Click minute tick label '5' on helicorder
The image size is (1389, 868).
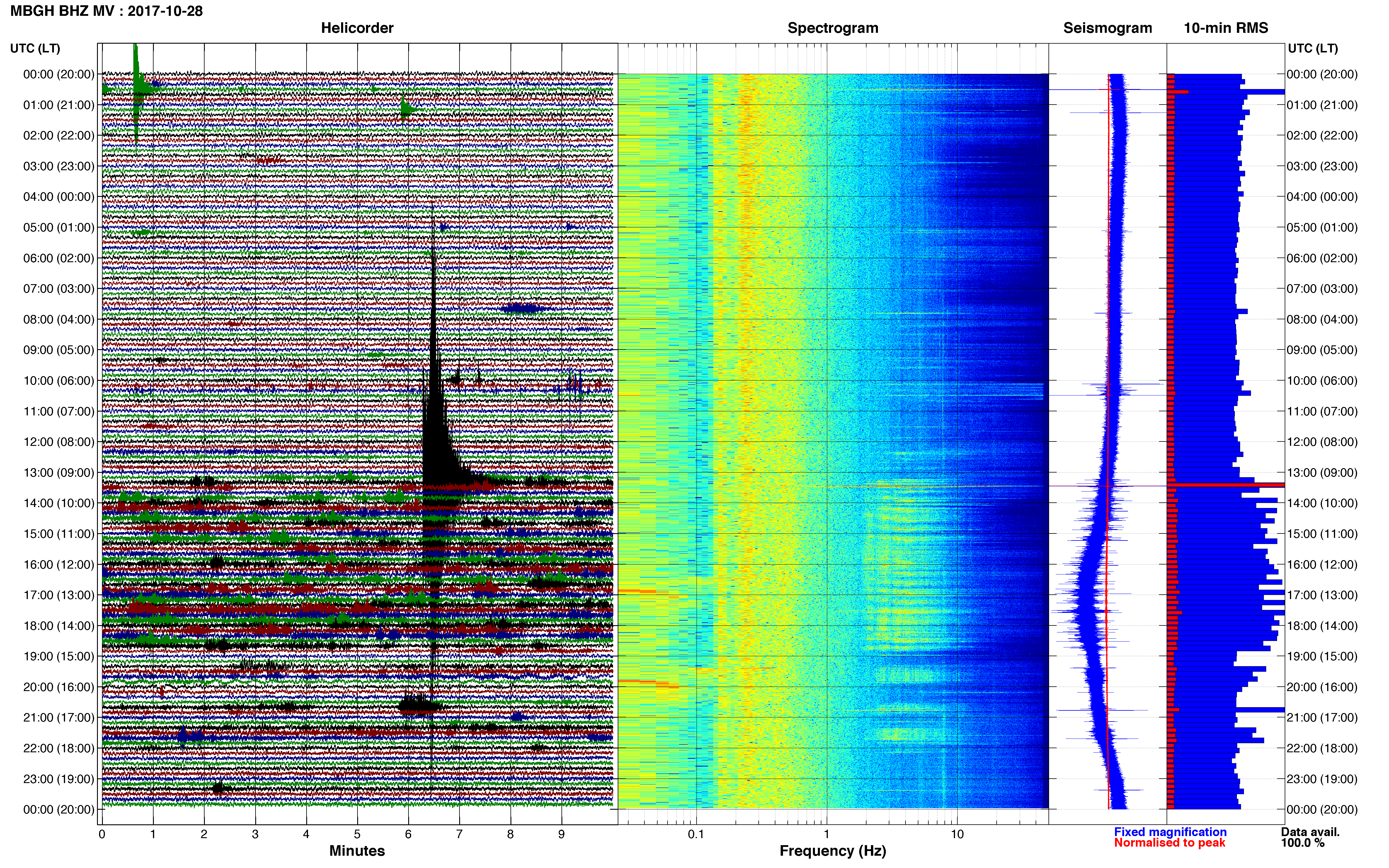(357, 834)
